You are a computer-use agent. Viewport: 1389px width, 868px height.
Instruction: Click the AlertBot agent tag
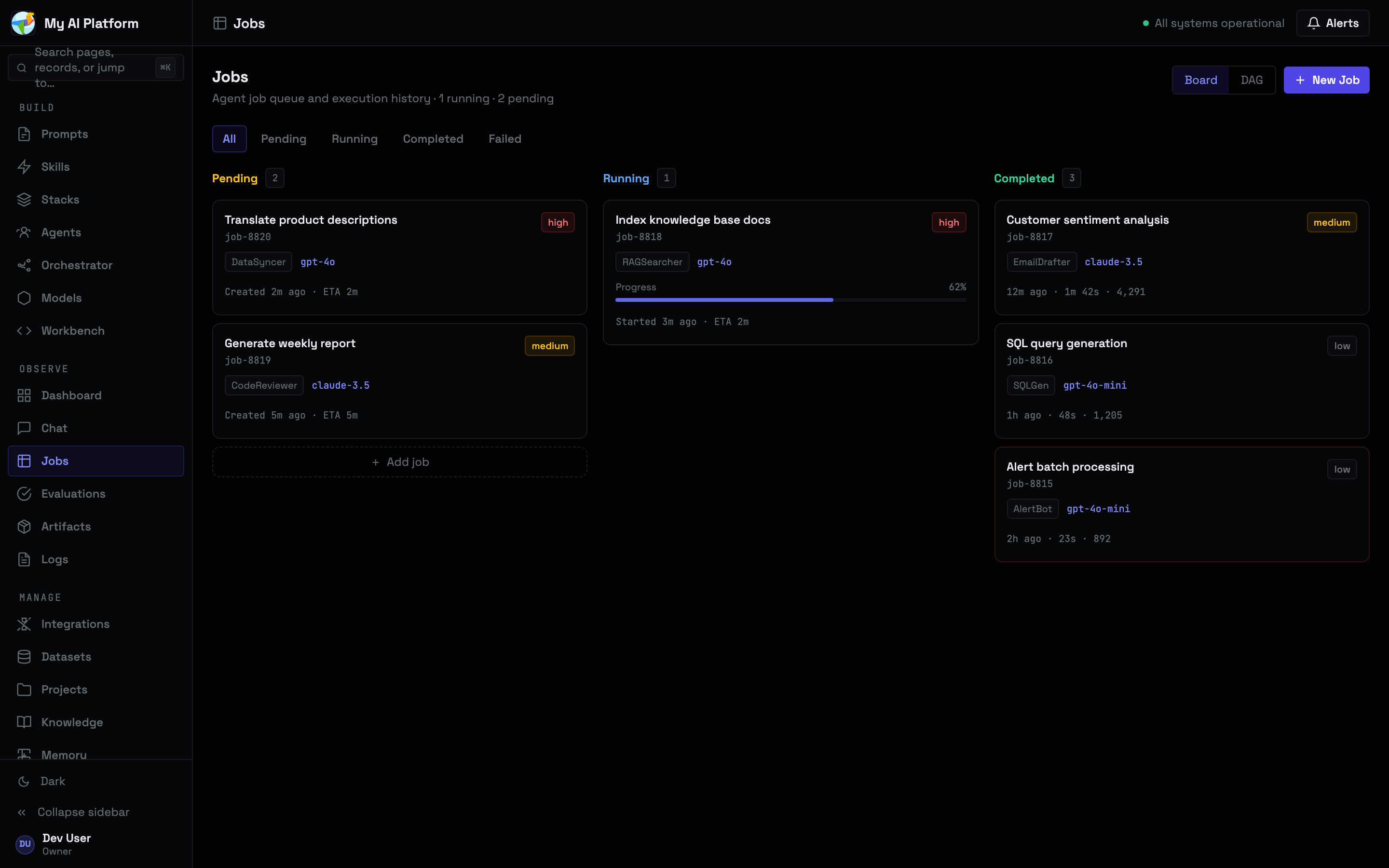1032,509
